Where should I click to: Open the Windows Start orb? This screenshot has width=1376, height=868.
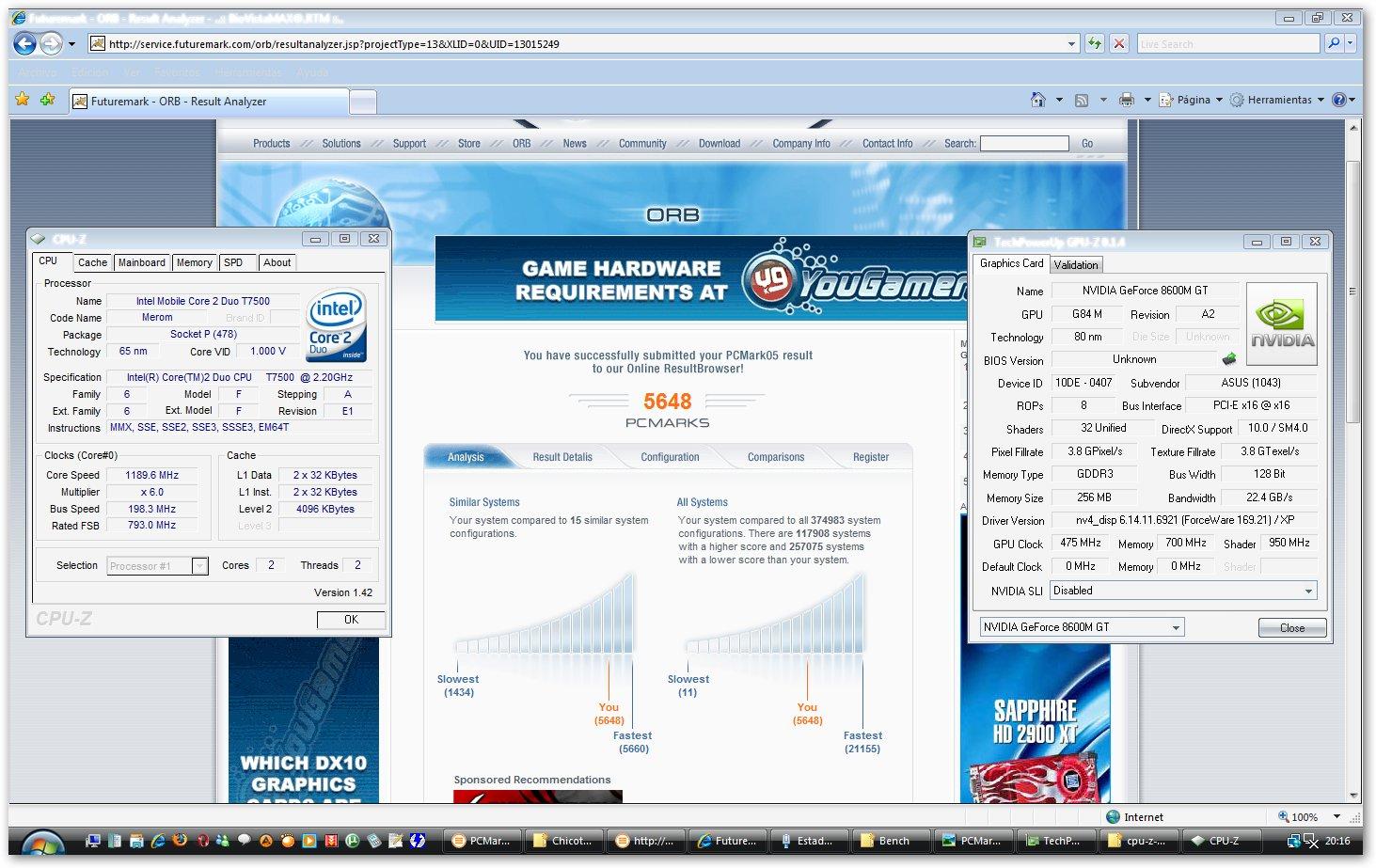tap(42, 842)
